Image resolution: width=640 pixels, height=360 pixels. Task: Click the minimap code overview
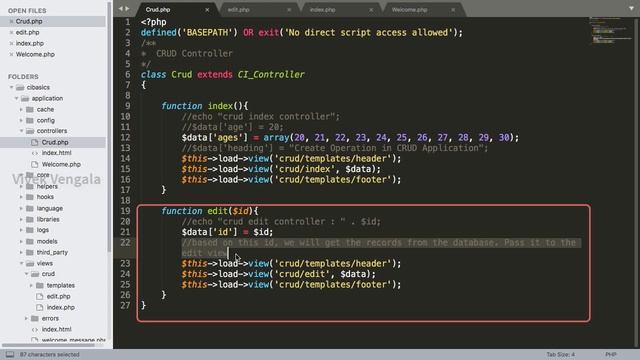click(x=610, y=31)
